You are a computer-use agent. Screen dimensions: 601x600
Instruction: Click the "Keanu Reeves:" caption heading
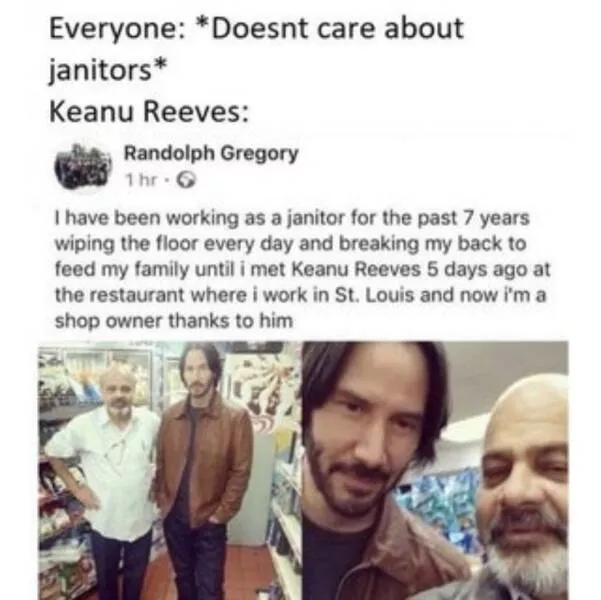click(x=149, y=112)
